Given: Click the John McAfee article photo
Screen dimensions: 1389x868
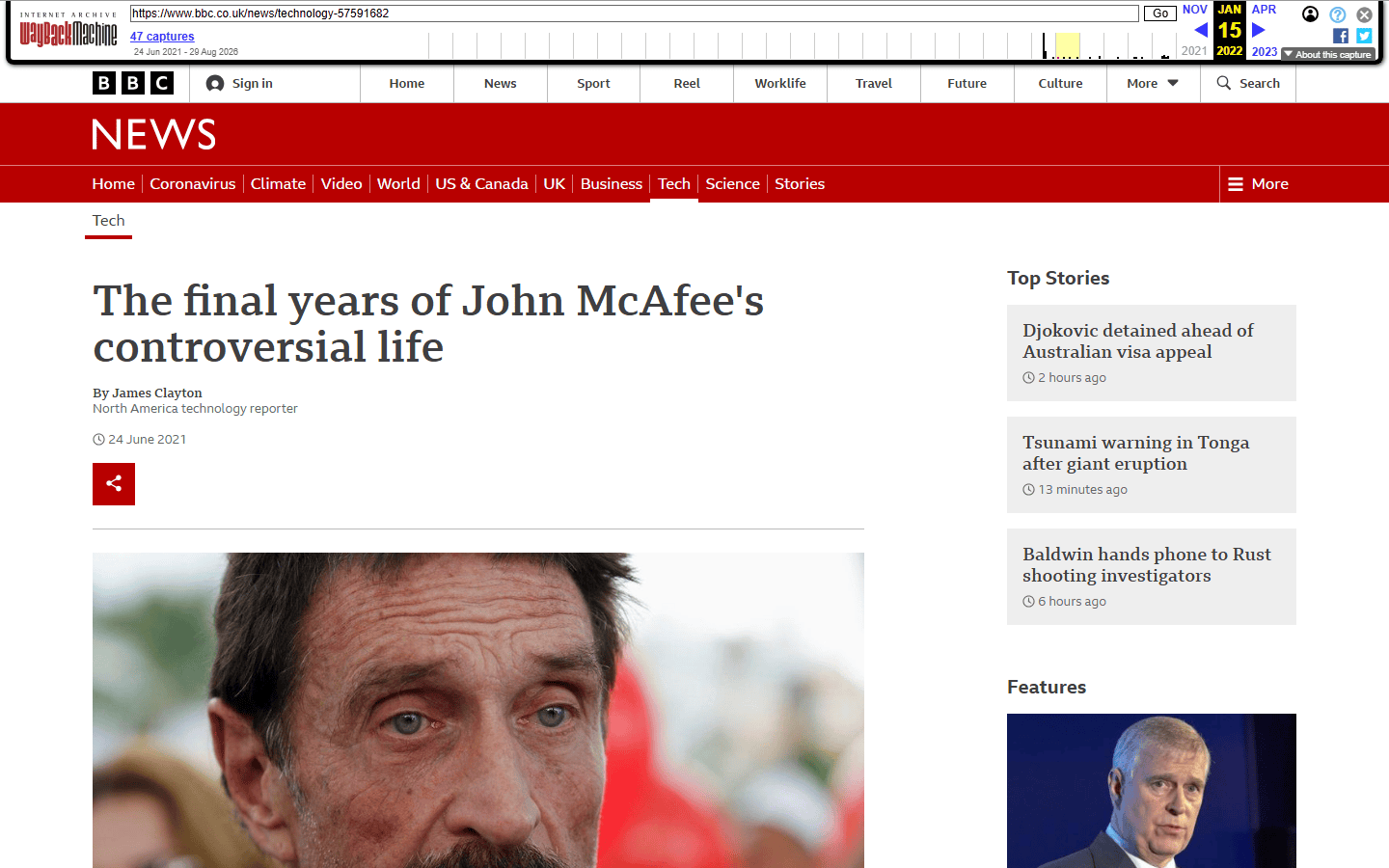Looking at the screenshot, I should [478, 710].
